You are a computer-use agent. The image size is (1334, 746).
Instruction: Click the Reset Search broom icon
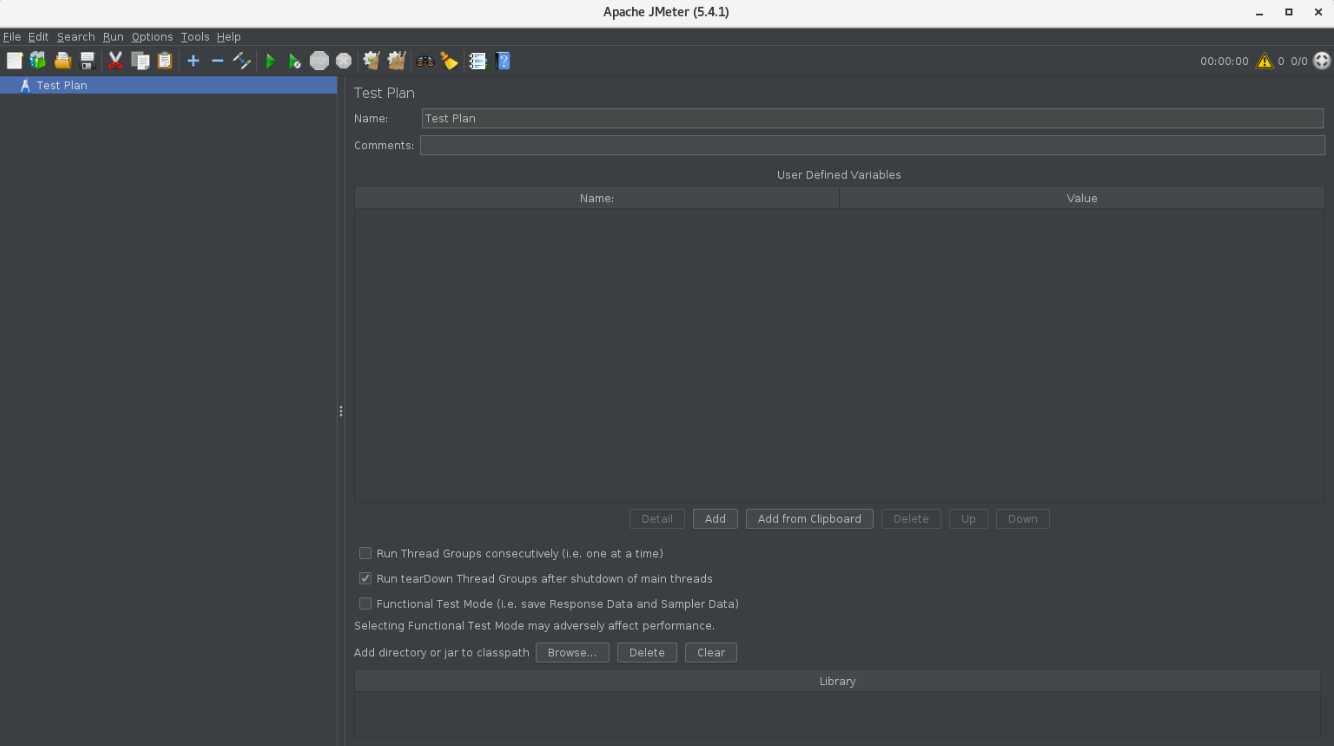[x=450, y=61]
